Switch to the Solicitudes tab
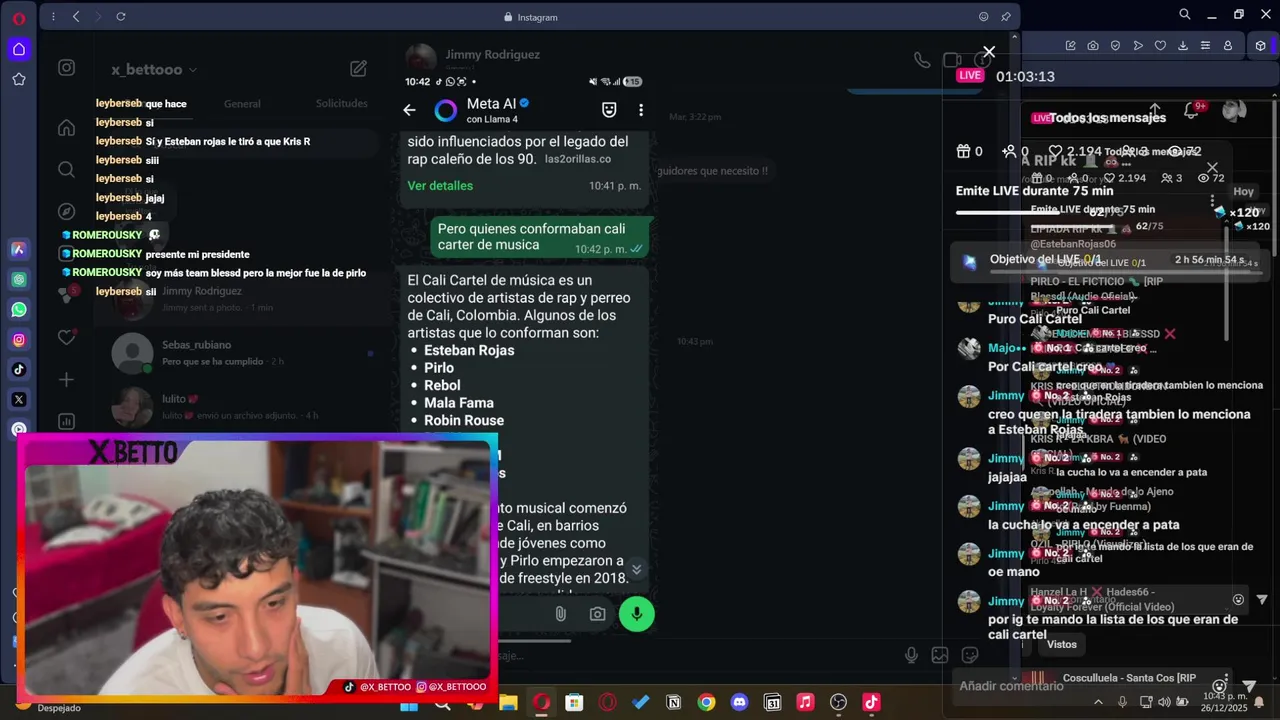The width and height of the screenshot is (1280, 720). point(341,104)
